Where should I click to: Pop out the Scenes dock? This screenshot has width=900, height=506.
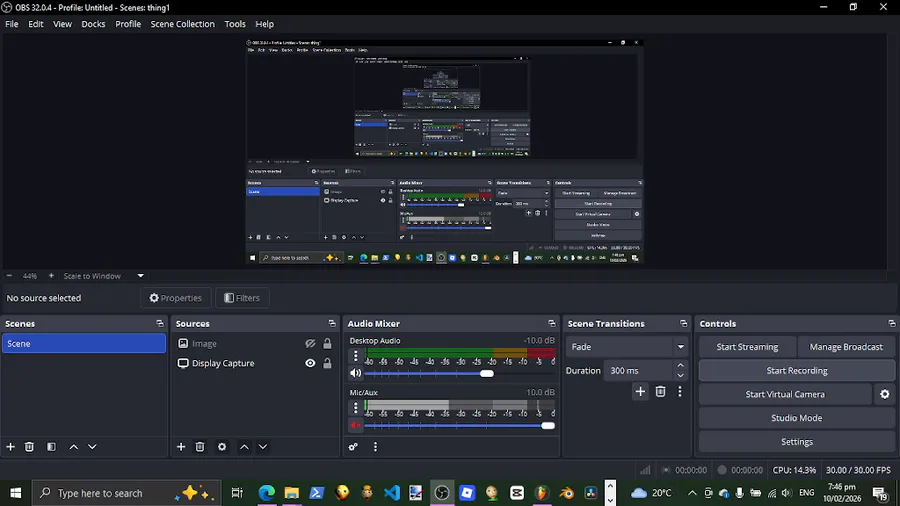[160, 324]
